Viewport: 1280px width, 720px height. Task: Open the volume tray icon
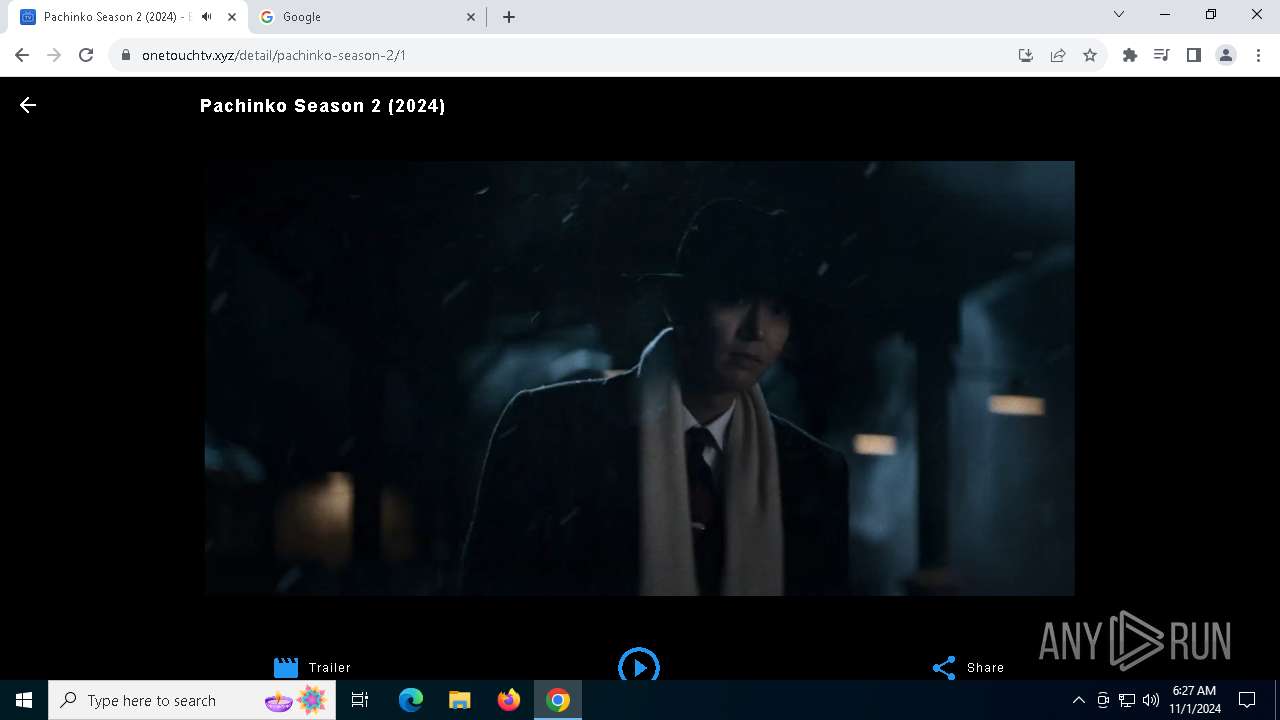(x=1151, y=700)
